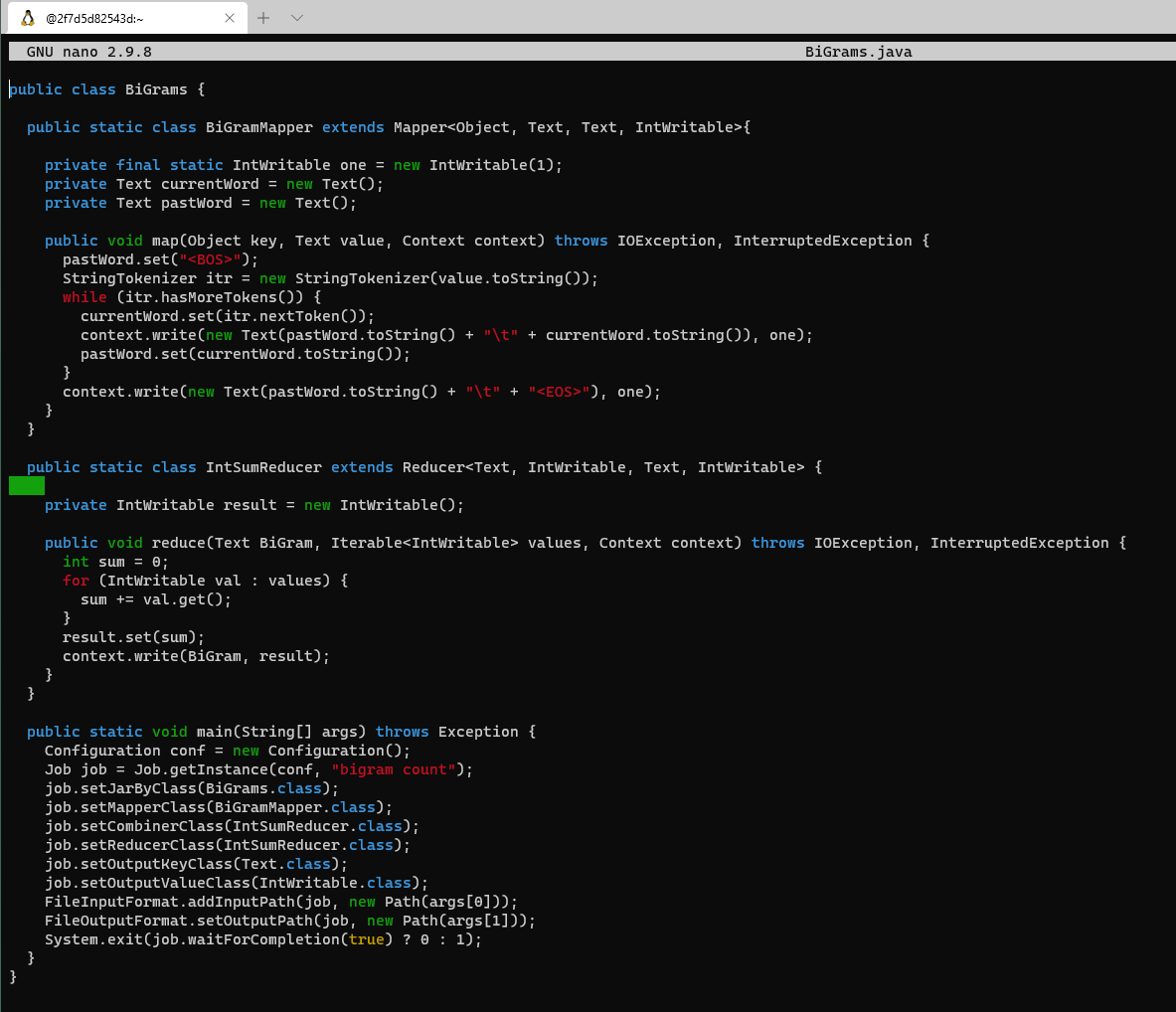Image resolution: width=1176 pixels, height=1012 pixels.
Task: Click the GNU nano 2.9.8 header text
Action: click(88, 52)
